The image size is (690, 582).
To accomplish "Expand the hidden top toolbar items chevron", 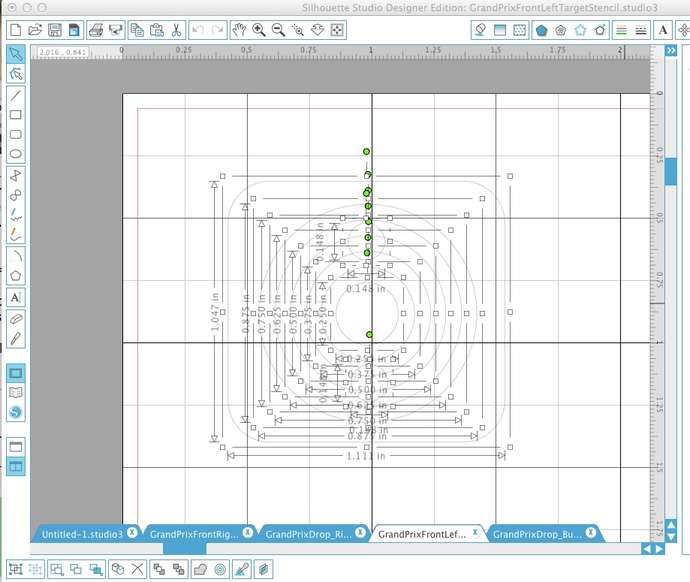I will pos(682,30).
